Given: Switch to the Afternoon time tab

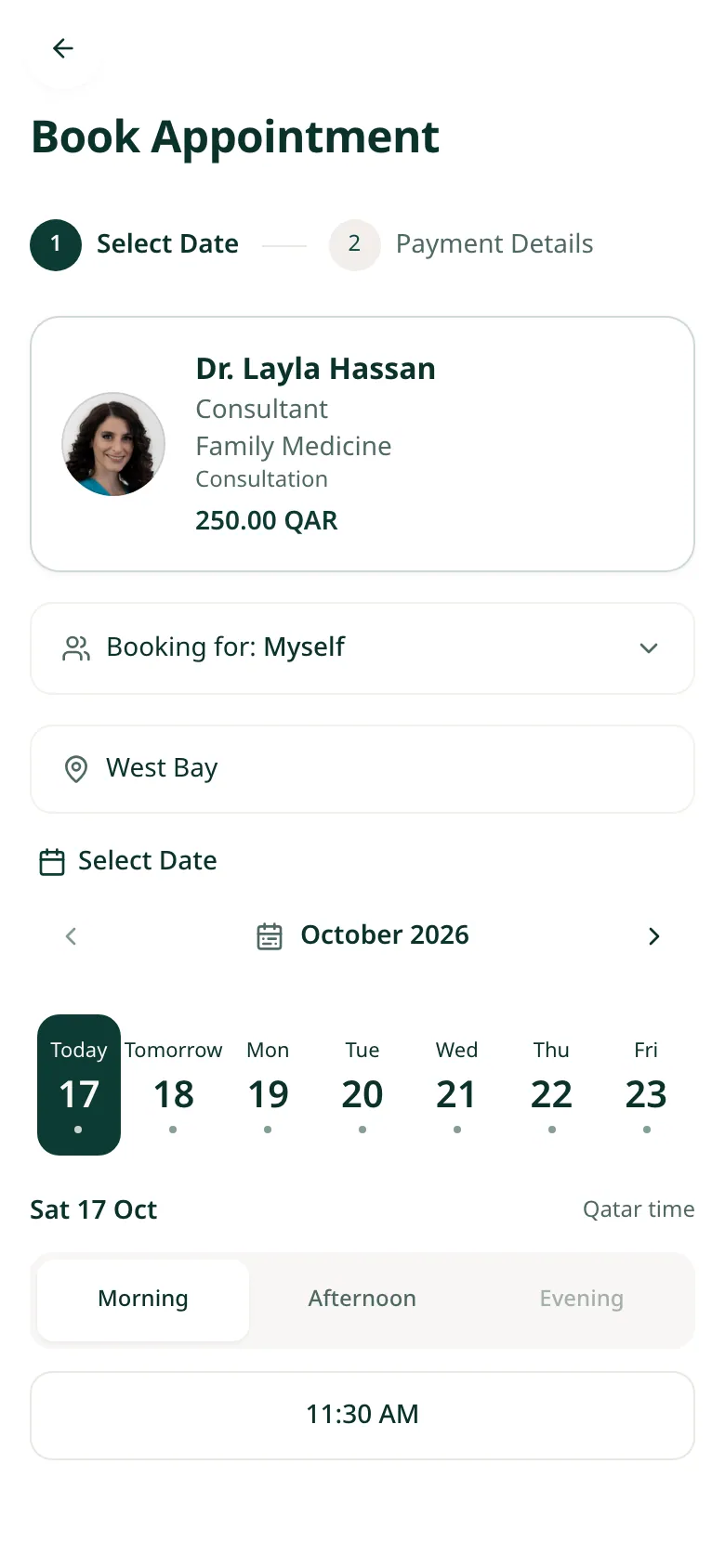Looking at the screenshot, I should tap(362, 1300).
